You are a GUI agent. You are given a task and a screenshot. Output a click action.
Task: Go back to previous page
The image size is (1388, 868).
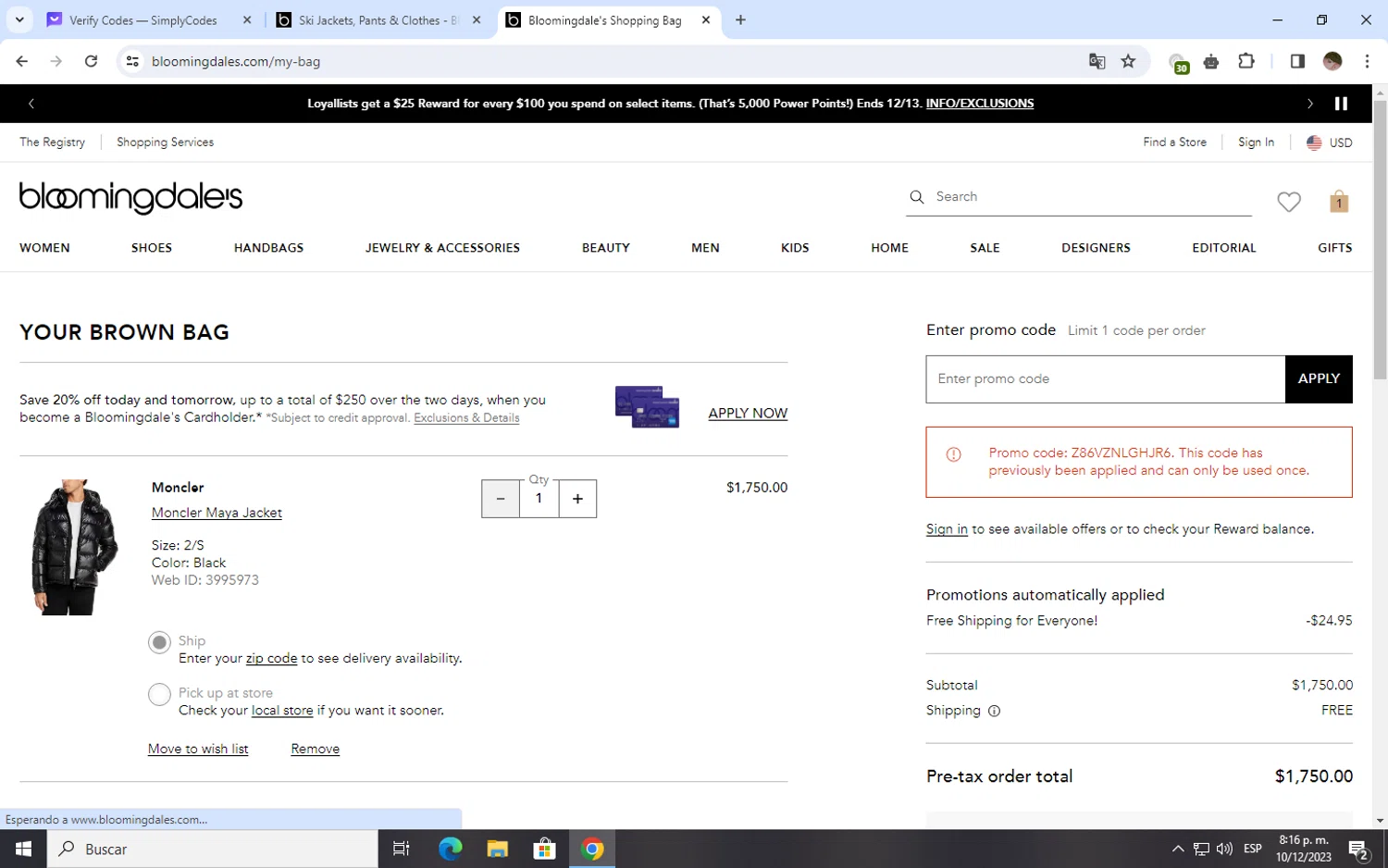[x=22, y=61]
